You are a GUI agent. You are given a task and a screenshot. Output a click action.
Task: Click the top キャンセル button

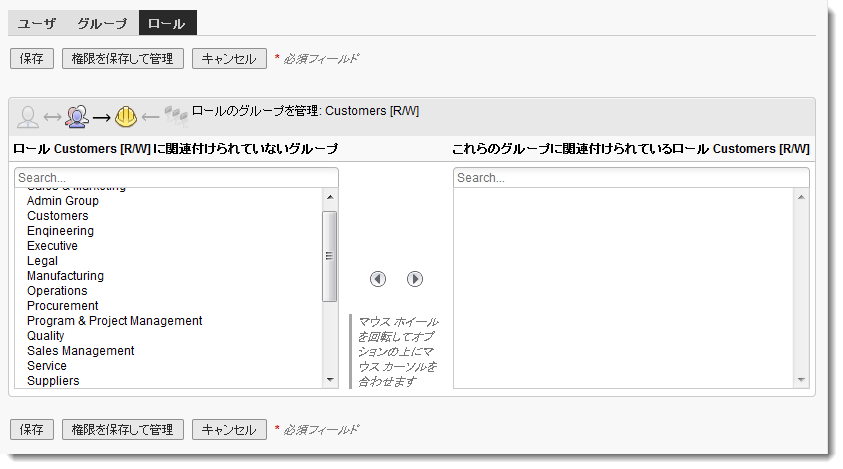229,59
